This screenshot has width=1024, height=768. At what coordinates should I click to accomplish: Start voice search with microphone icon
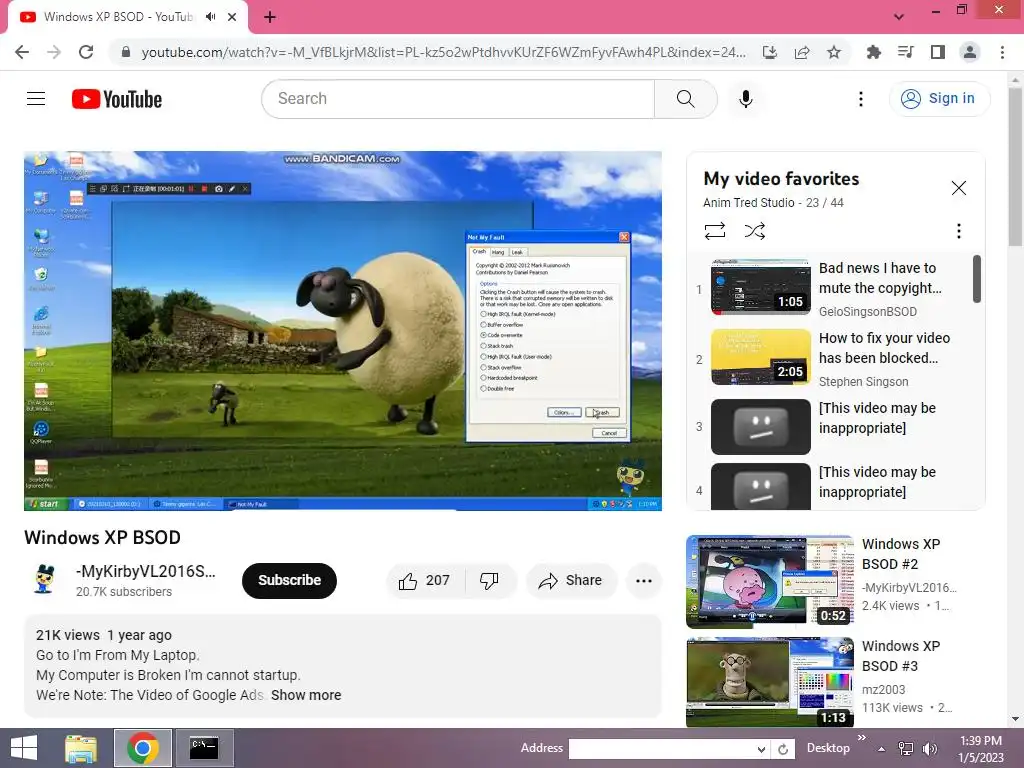click(746, 99)
